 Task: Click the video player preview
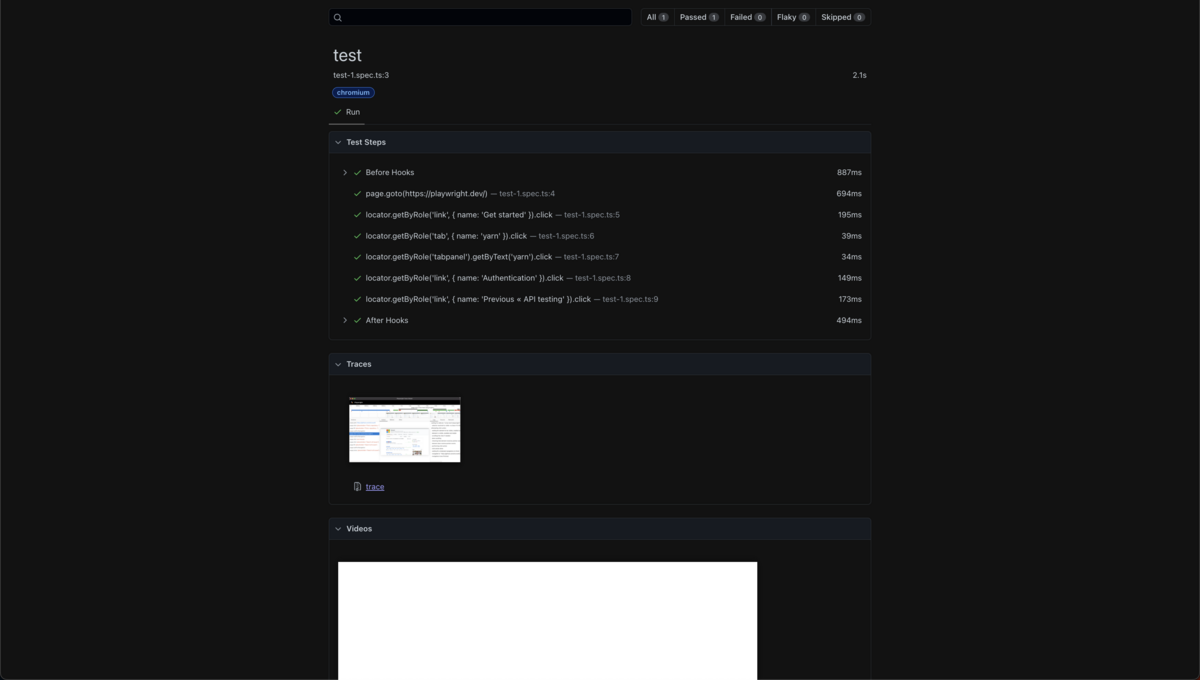(547, 621)
